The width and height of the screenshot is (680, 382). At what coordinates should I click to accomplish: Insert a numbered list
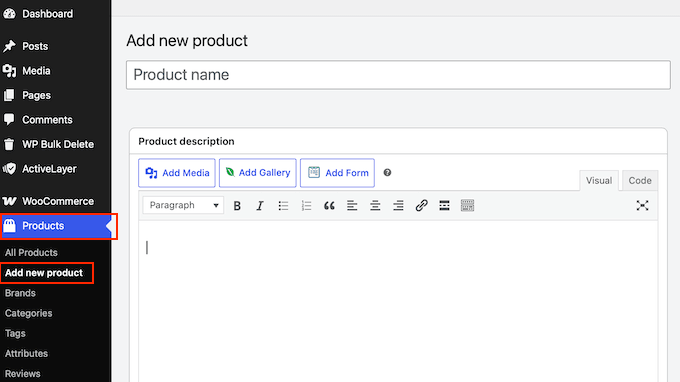coord(306,206)
